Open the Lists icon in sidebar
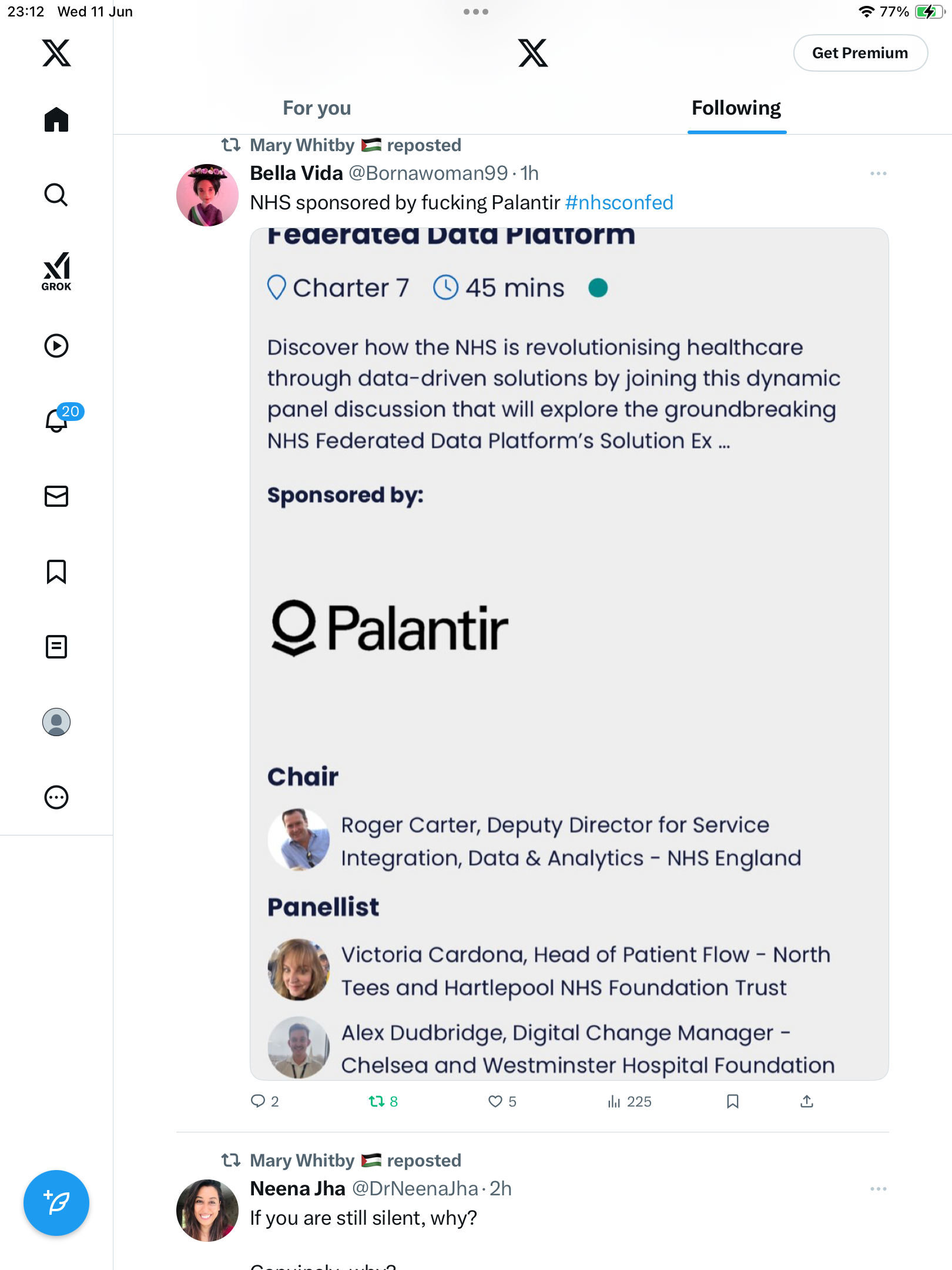 [x=56, y=647]
